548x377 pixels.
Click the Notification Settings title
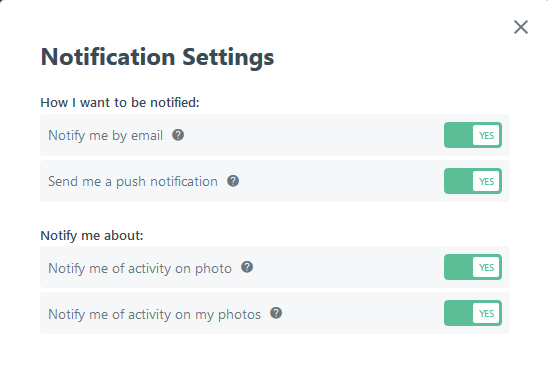click(x=157, y=57)
